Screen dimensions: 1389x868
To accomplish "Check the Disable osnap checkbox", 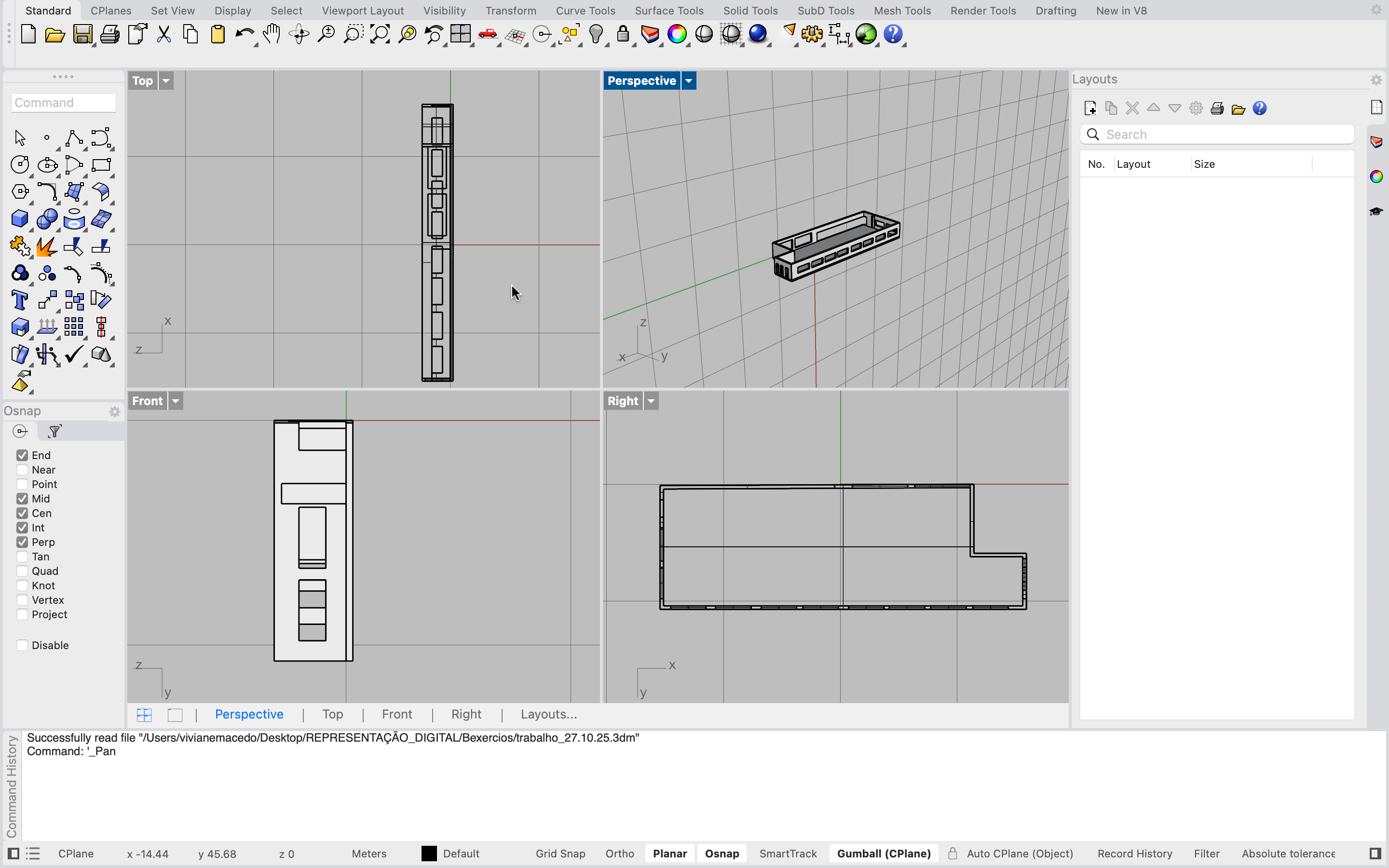I will pyautogui.click(x=22, y=645).
